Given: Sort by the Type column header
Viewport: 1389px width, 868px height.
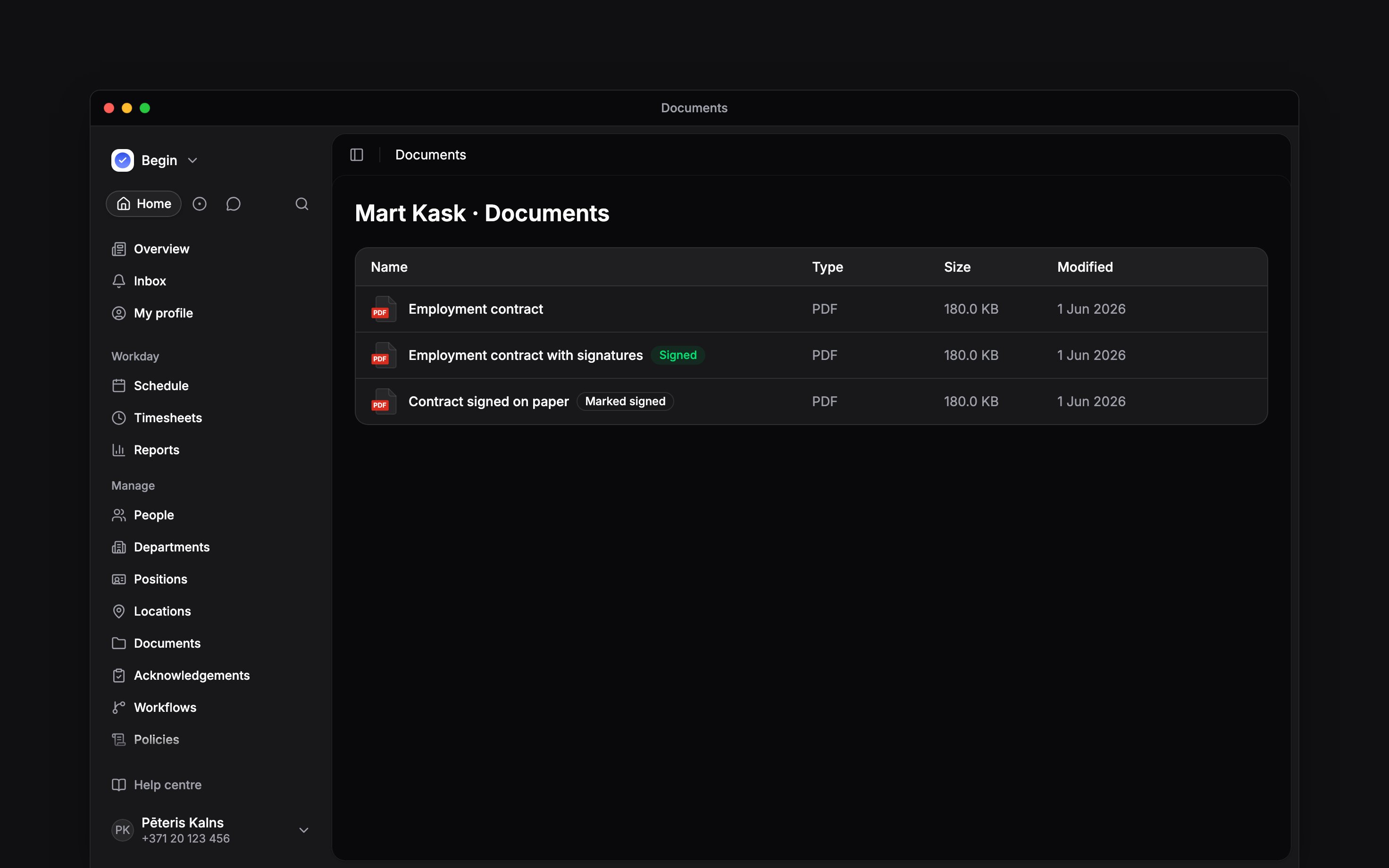Looking at the screenshot, I should point(827,267).
